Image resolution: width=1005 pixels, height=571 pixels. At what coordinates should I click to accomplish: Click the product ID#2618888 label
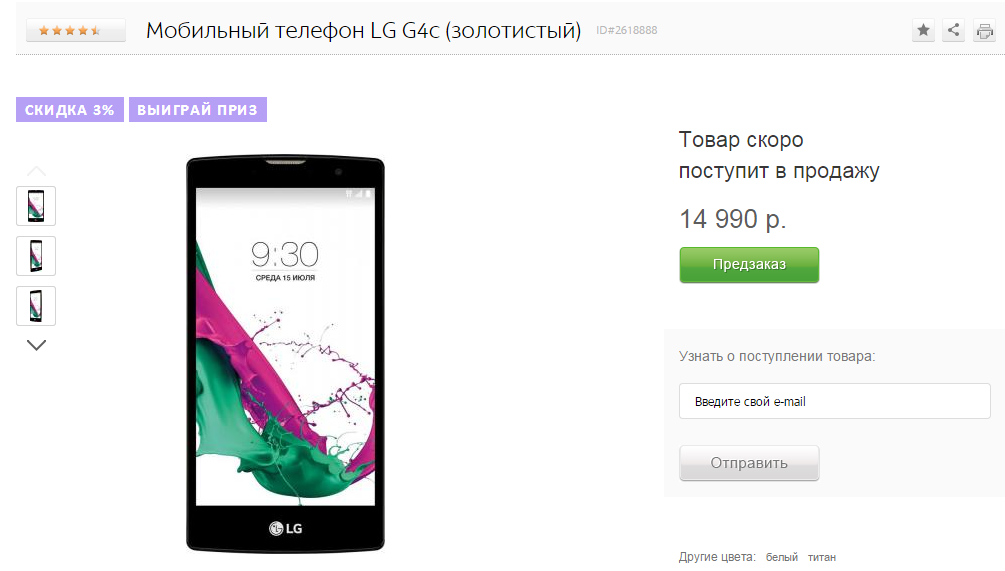(627, 30)
